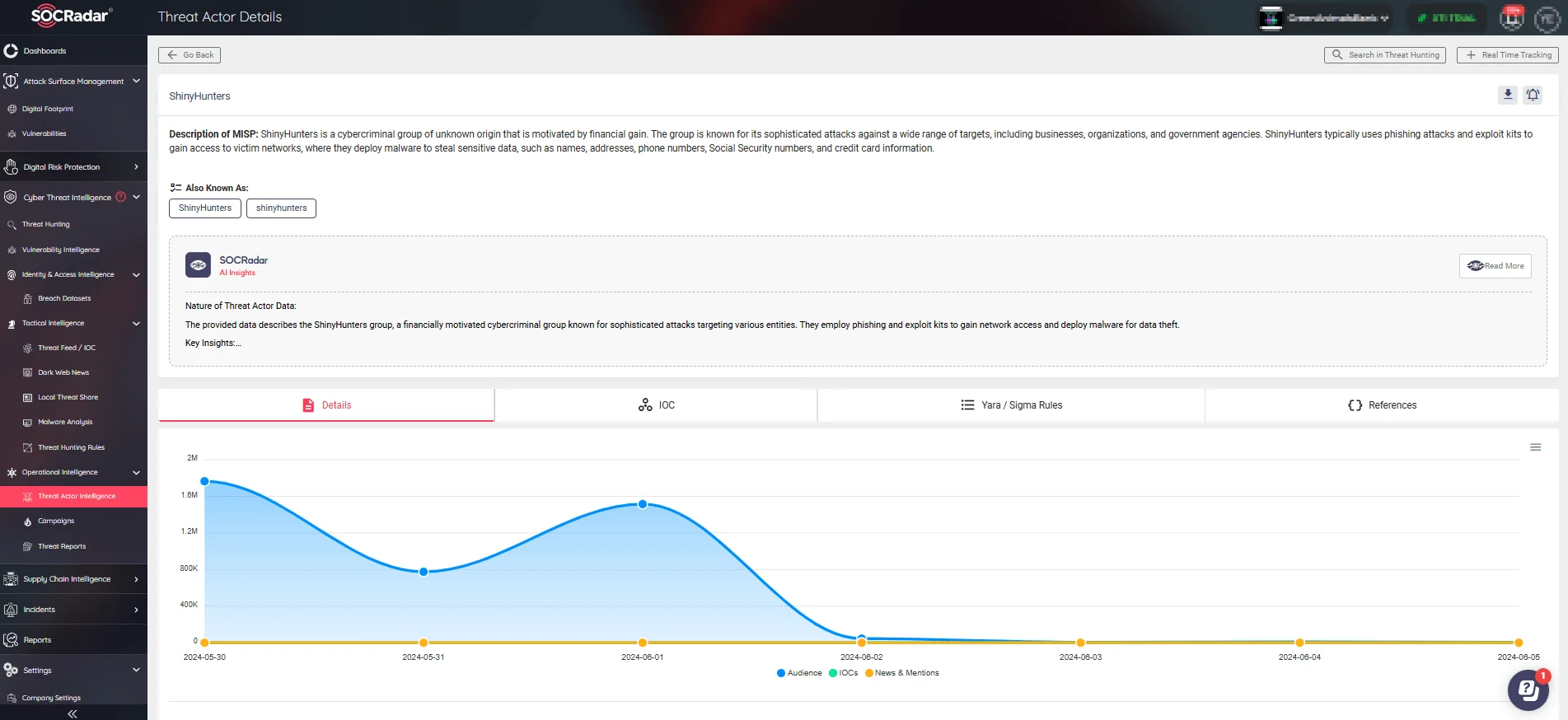The height and width of the screenshot is (720, 1568).
Task: Click the SOCRadar AI Insights logo icon
Action: tap(198, 265)
